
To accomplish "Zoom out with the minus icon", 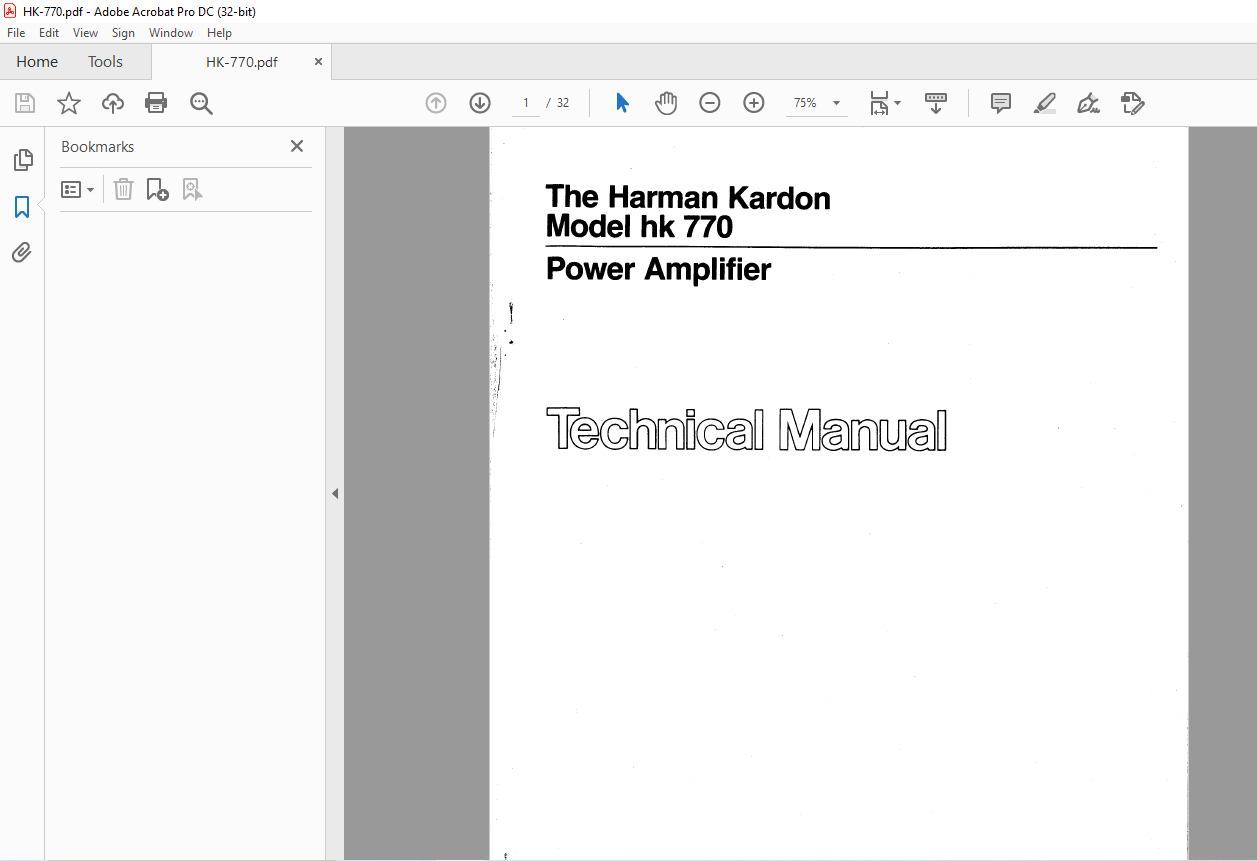I will [x=710, y=103].
